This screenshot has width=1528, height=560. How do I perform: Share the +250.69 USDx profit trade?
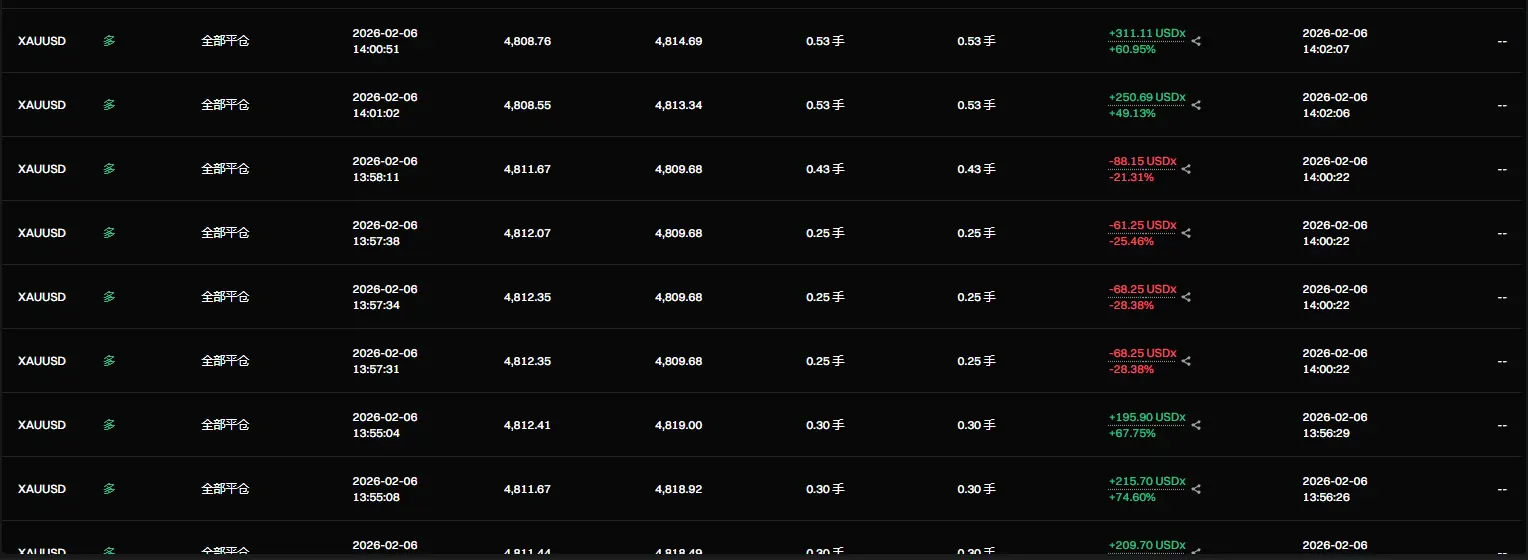click(x=1197, y=105)
